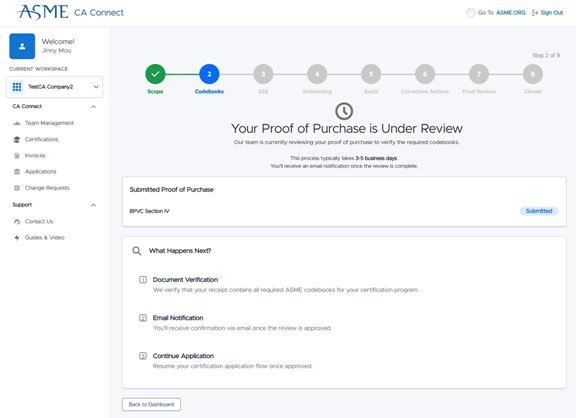Open Change Requests

pyautogui.click(x=47, y=188)
